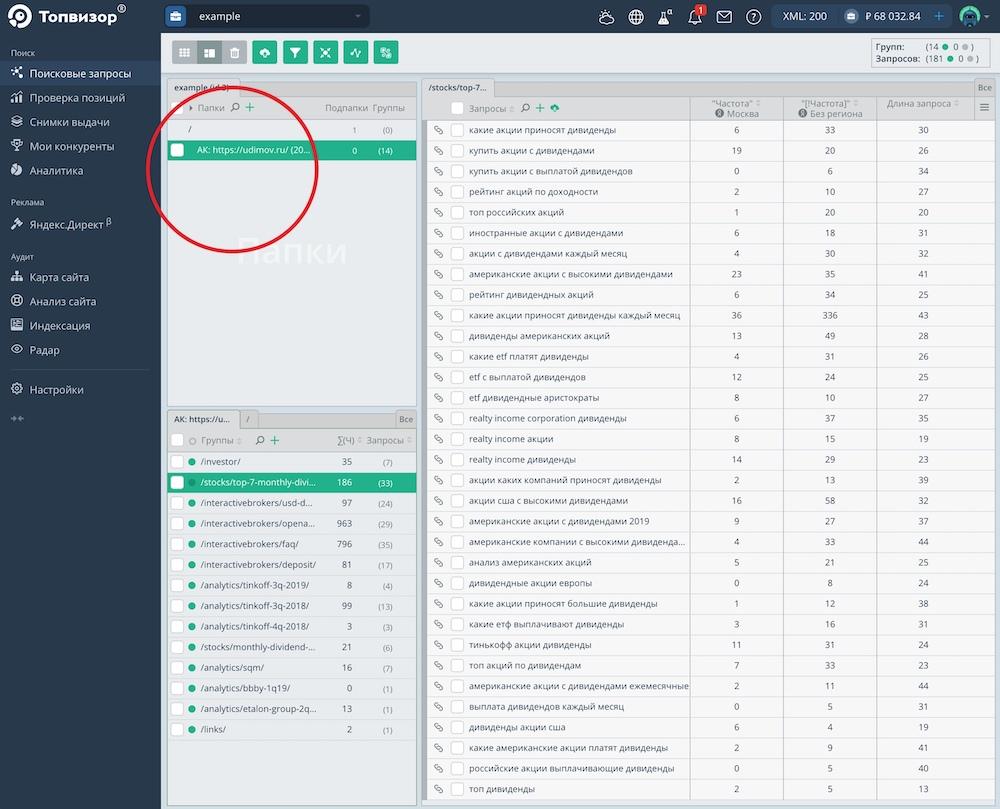This screenshot has height=809, width=1000.
Task: Open the mail envelope icon
Action: [x=724, y=17]
